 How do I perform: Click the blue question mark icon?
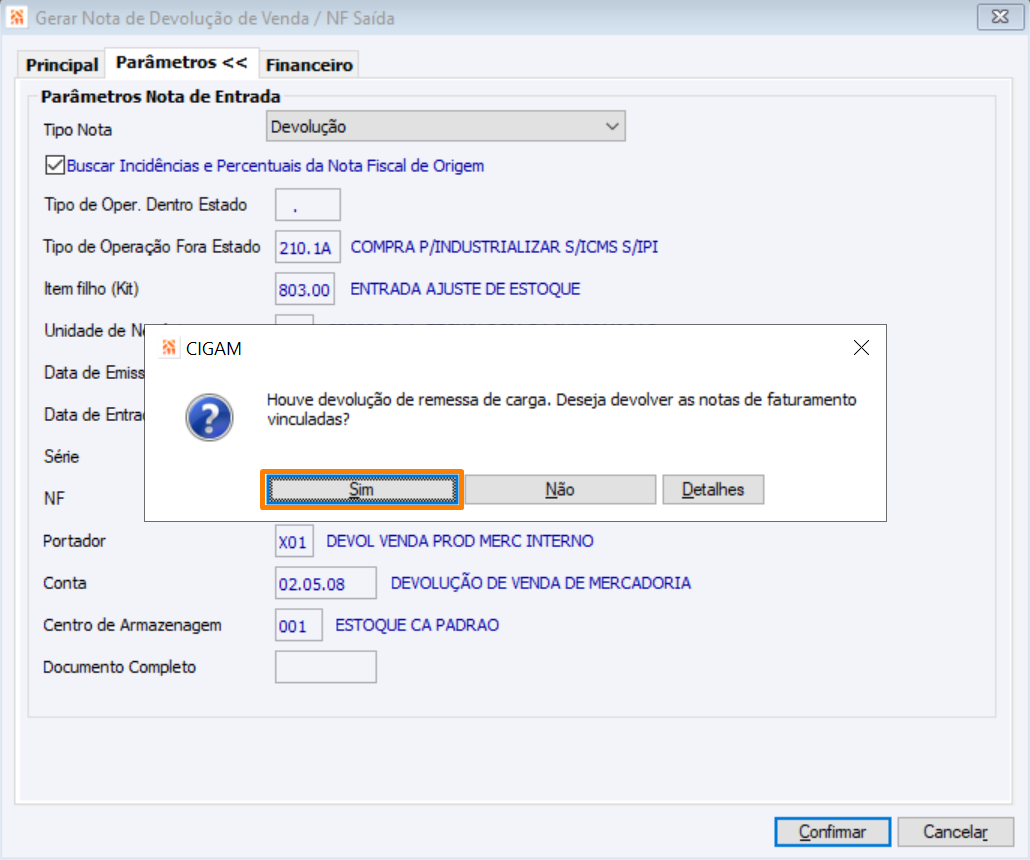[210, 417]
